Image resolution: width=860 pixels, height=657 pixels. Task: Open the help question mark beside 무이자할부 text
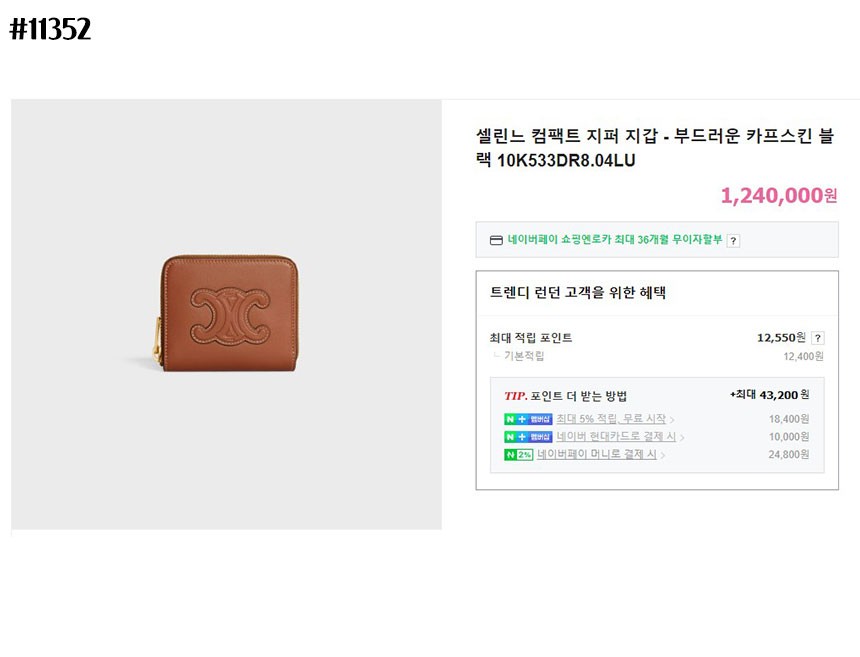click(x=733, y=240)
